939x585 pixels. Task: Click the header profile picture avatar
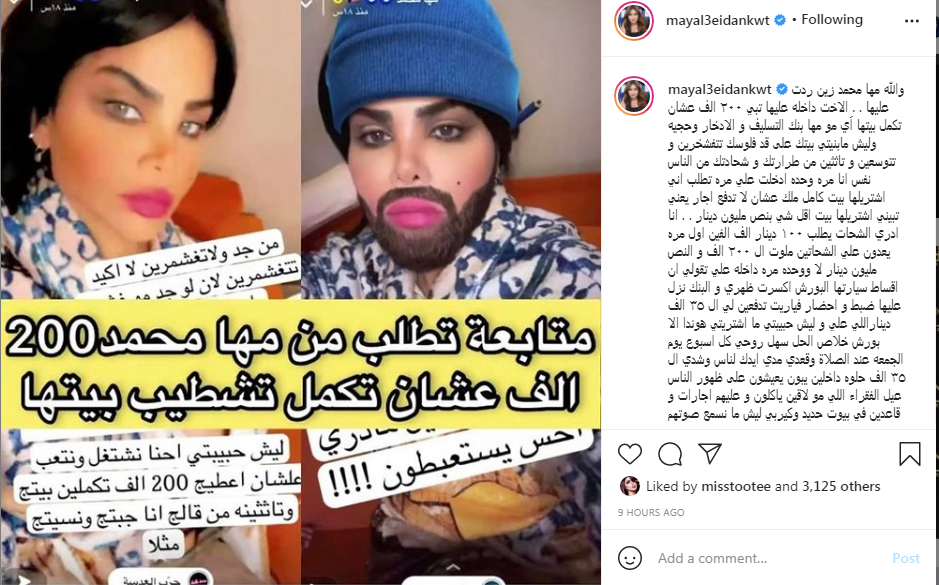[x=634, y=21]
